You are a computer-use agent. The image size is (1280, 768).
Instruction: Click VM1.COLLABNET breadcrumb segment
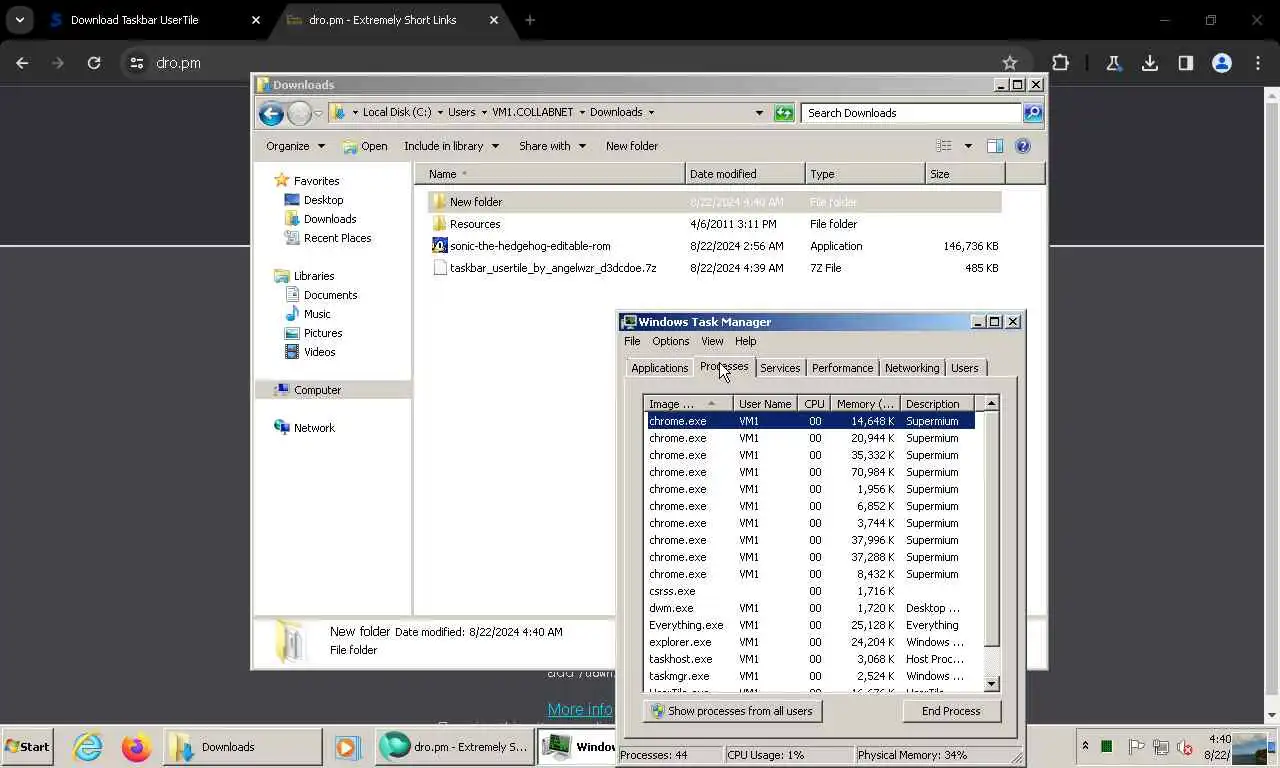pyautogui.click(x=533, y=113)
